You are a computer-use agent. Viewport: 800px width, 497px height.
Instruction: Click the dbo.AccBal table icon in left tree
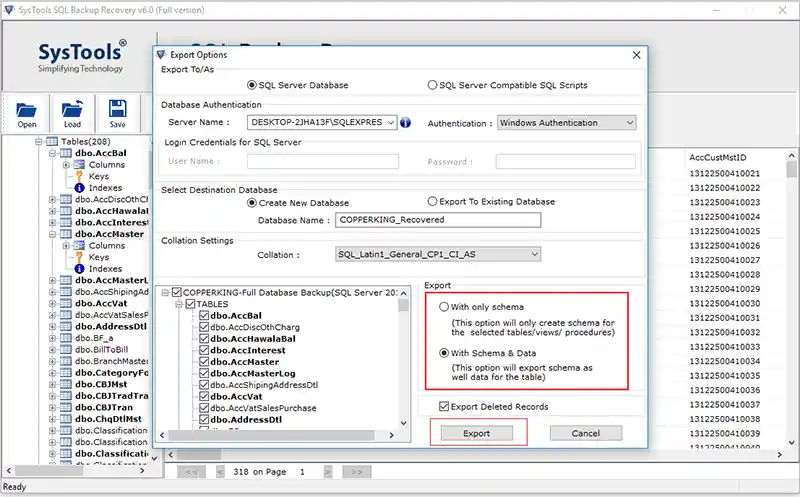click(66, 153)
